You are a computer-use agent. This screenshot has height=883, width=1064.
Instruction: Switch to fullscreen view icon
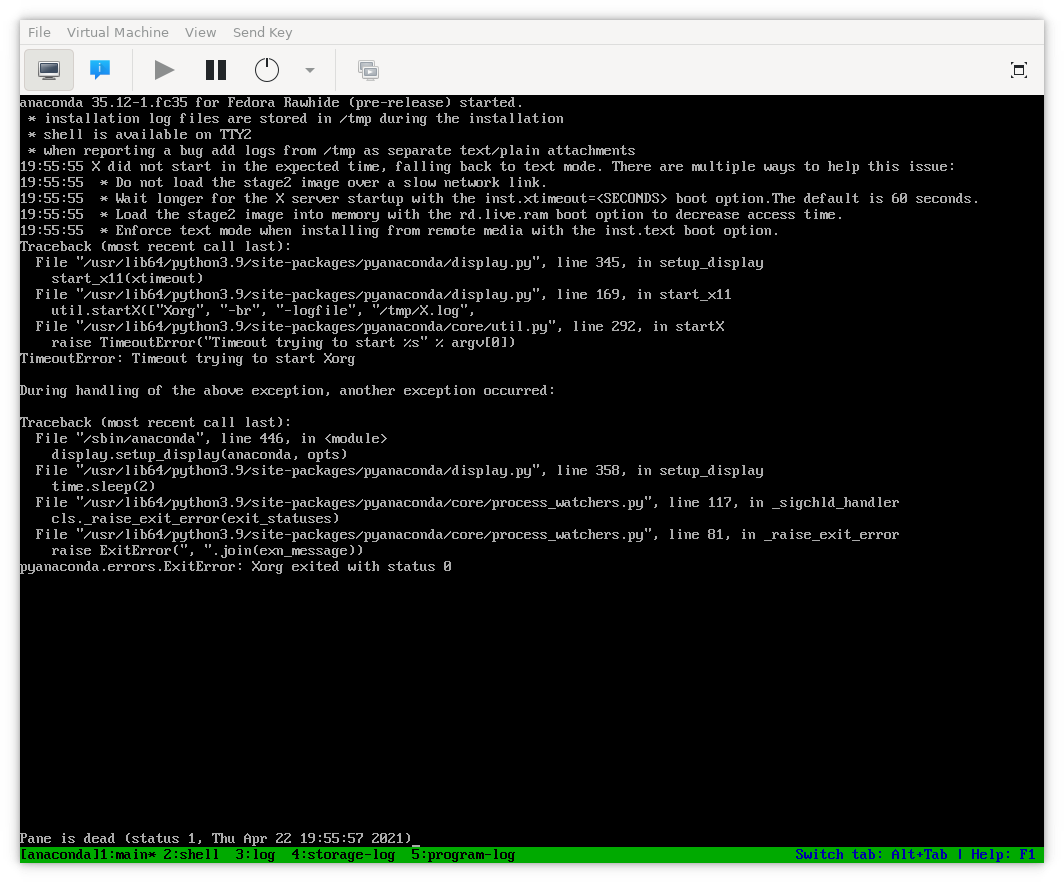pyautogui.click(x=1019, y=70)
